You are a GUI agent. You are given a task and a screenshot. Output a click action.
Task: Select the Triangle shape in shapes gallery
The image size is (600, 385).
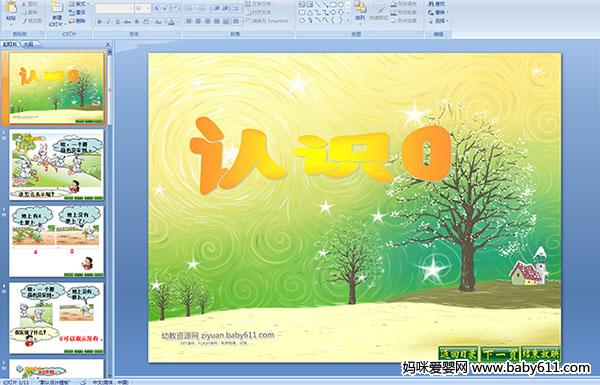(310, 12)
